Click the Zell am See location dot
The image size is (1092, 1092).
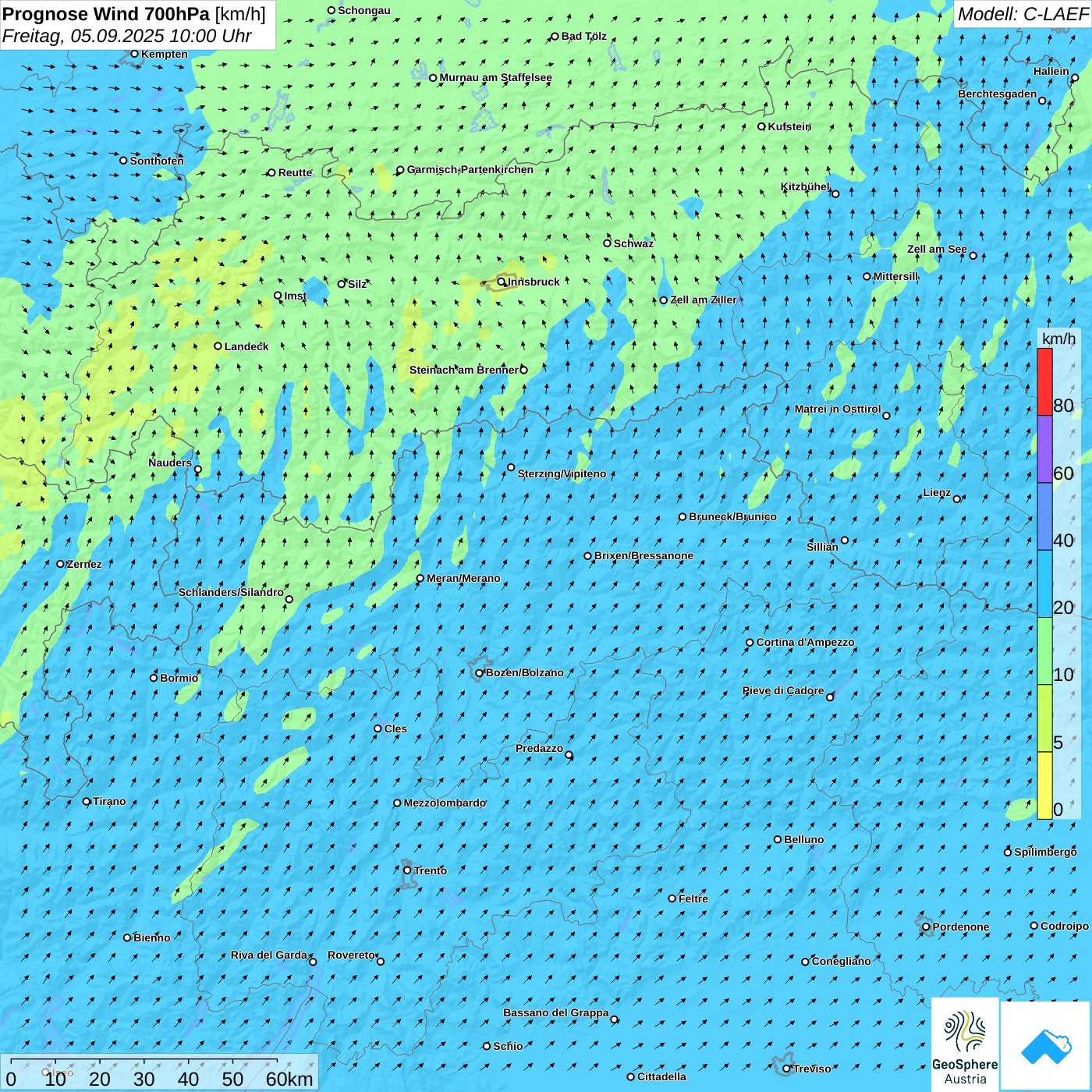point(973,255)
